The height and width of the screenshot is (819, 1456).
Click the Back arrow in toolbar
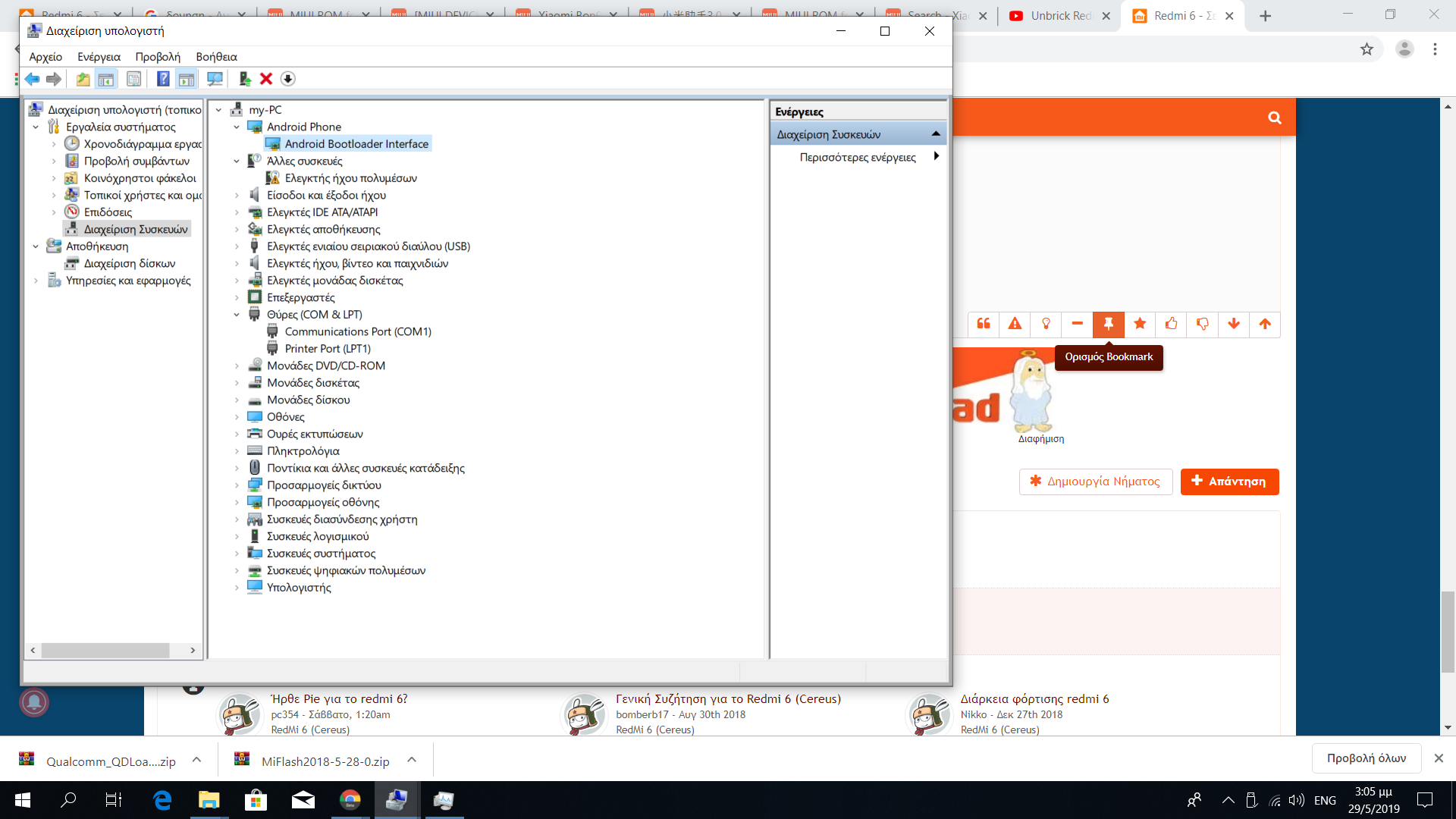32,79
